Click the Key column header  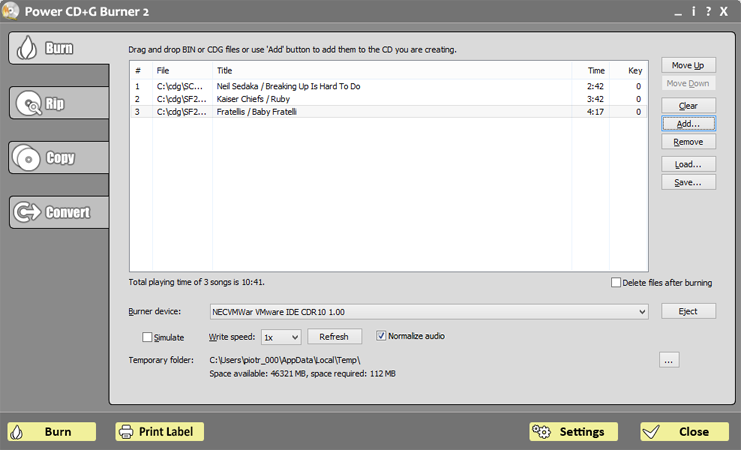[x=629, y=70]
